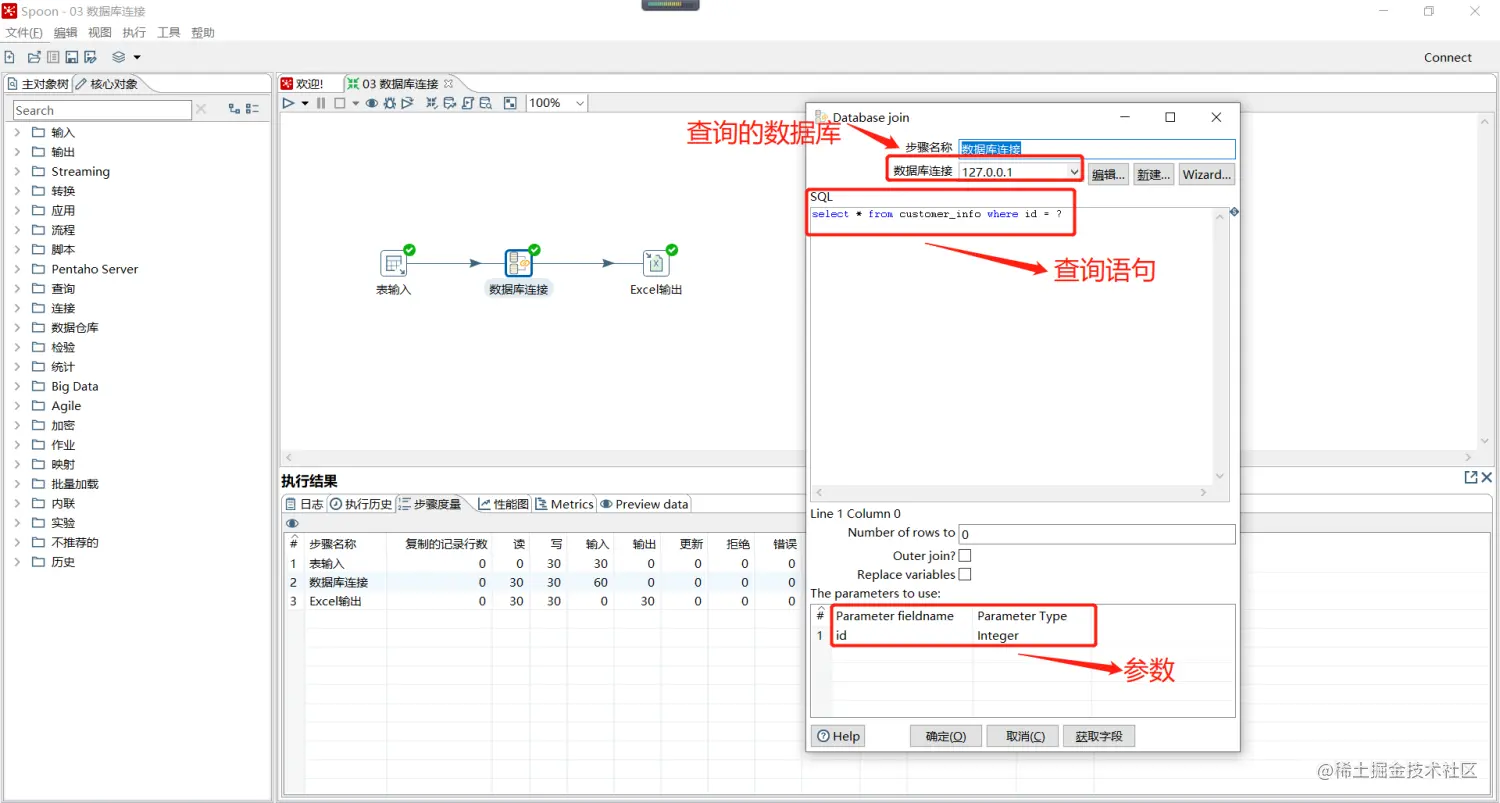Click the New file icon
Viewport: 1500px width, 803px height.
tap(10, 57)
